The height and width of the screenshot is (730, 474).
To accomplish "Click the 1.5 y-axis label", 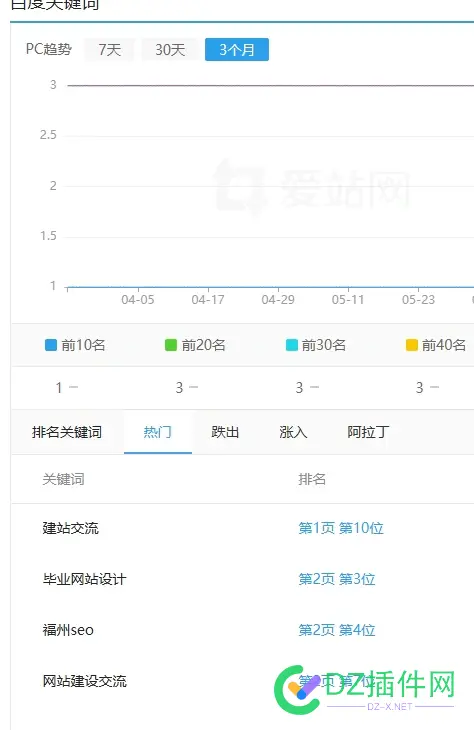I will (48, 236).
